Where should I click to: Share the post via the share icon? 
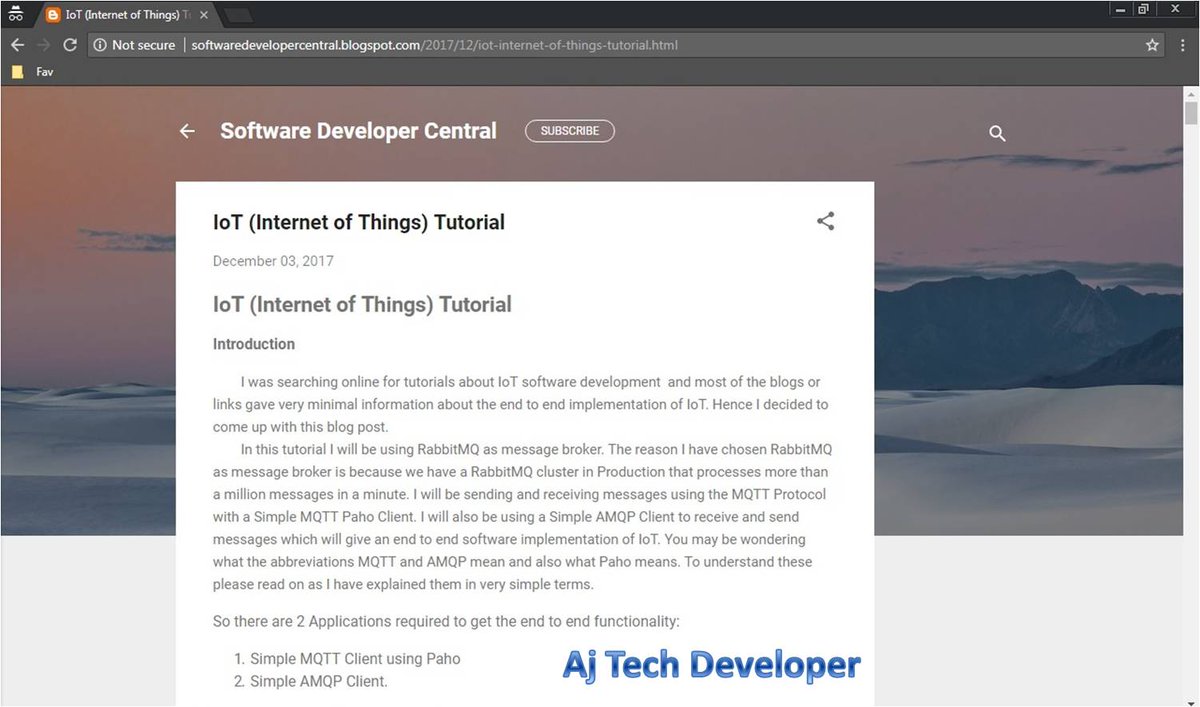click(x=825, y=220)
